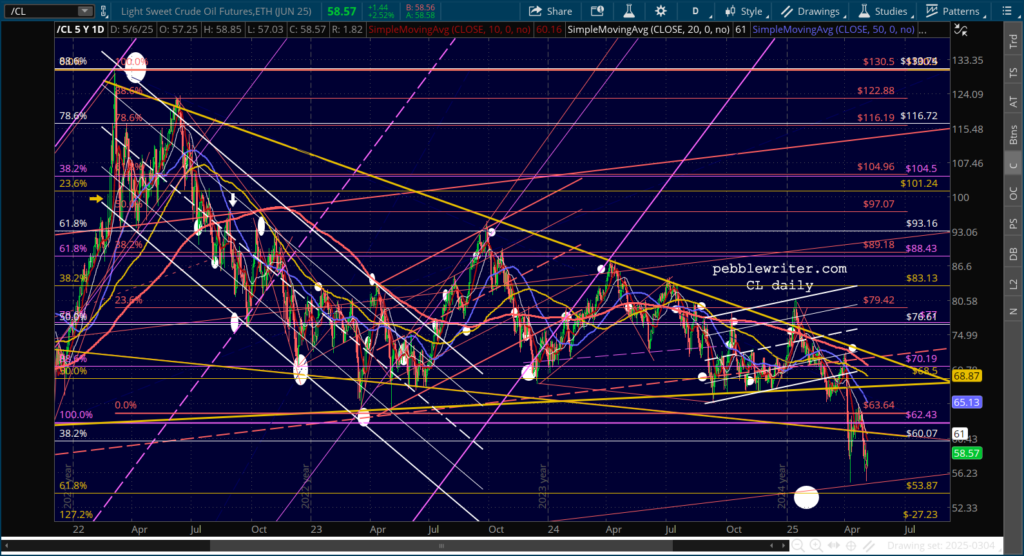Open the Trd sidebar tab

coord(1013,42)
